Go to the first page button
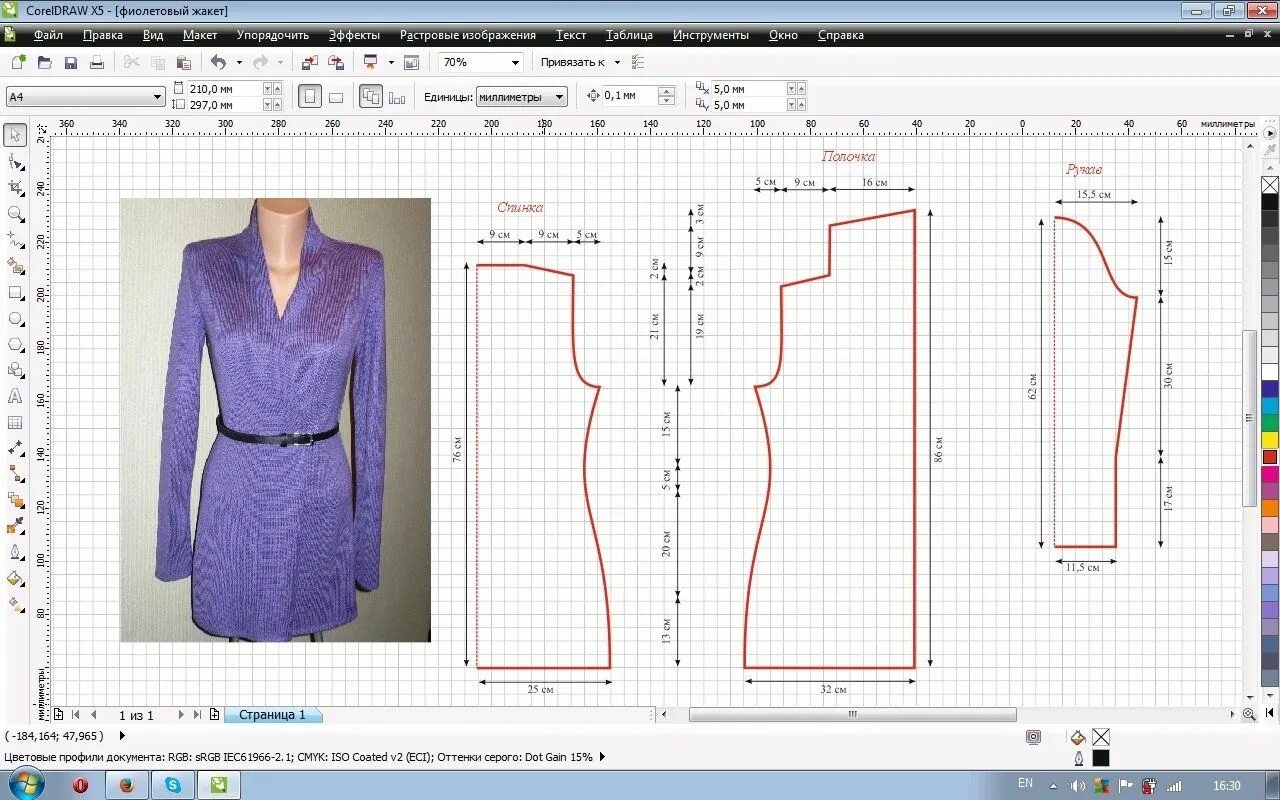Screen dimensions: 1280x800 pos(76,715)
